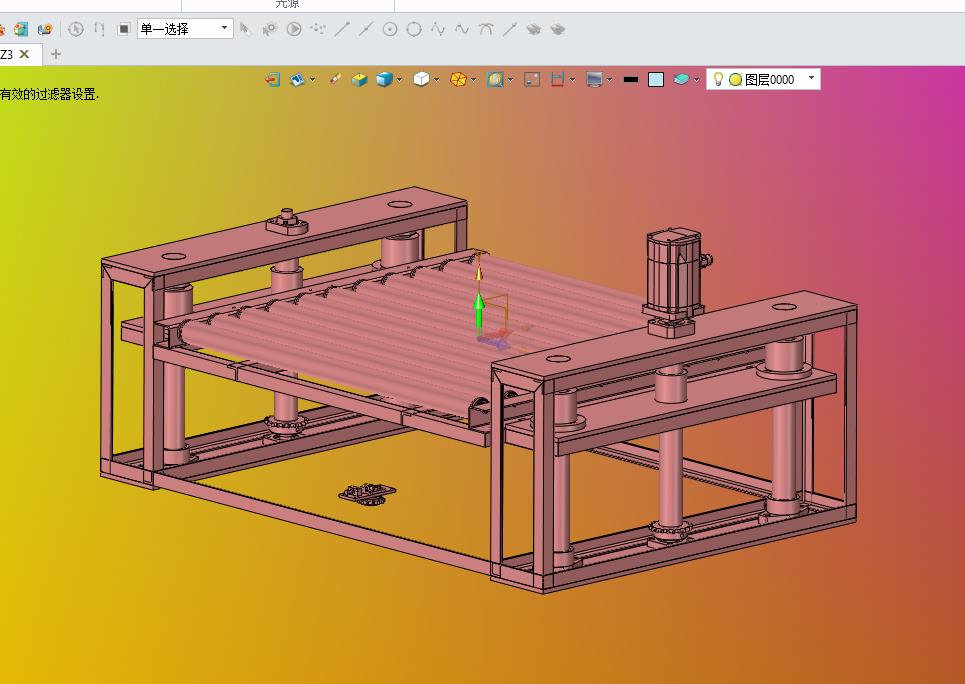Image resolution: width=965 pixels, height=684 pixels.
Task: Click the eraser icon in view toolbar
Action: coord(335,79)
